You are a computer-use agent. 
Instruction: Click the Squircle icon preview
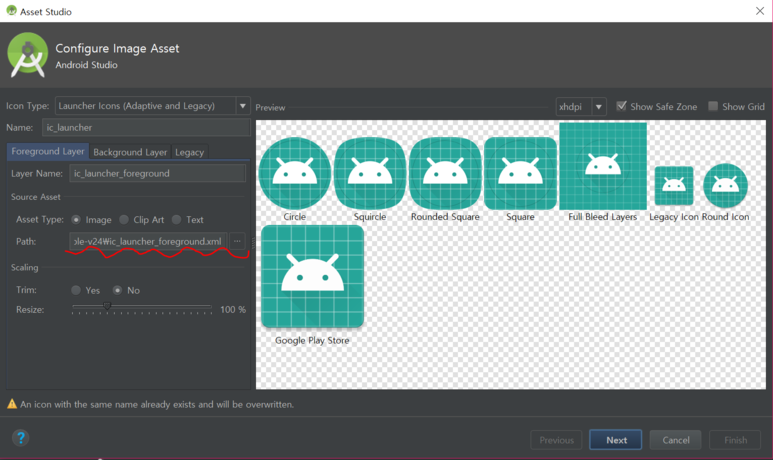[370, 174]
